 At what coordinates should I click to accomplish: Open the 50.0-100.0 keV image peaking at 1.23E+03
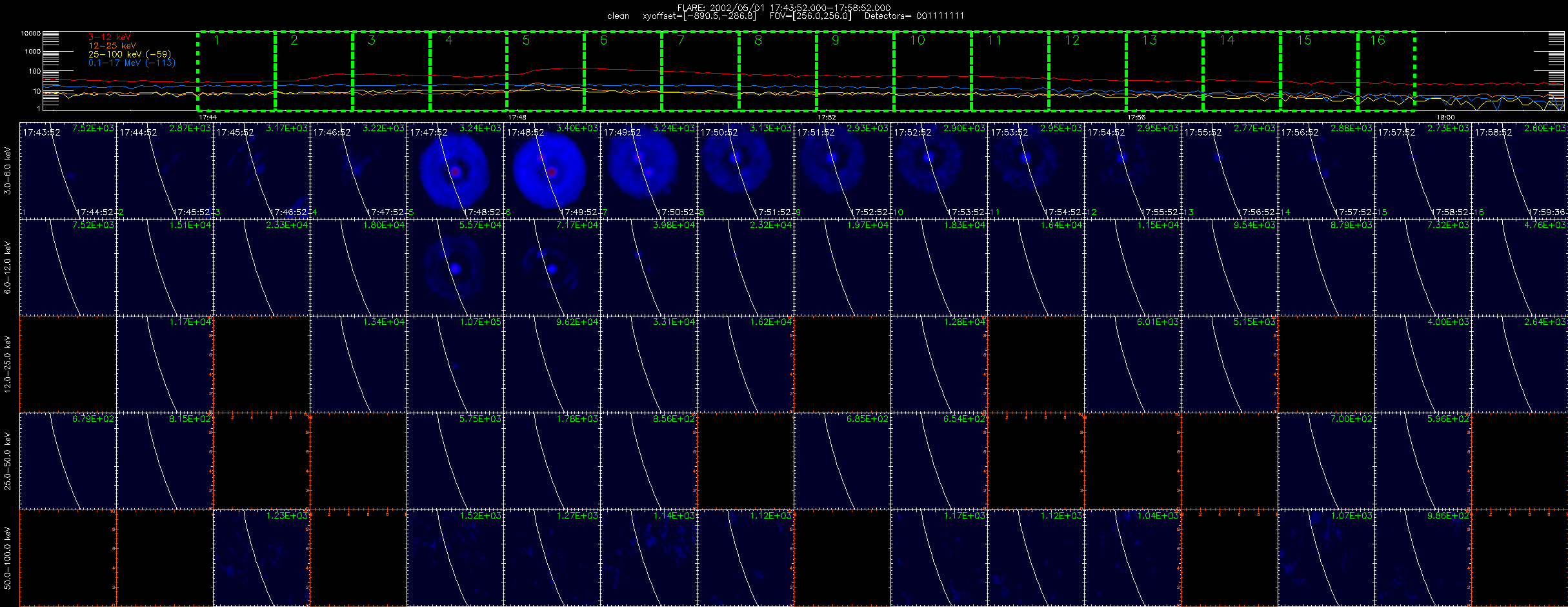pyautogui.click(x=261, y=558)
